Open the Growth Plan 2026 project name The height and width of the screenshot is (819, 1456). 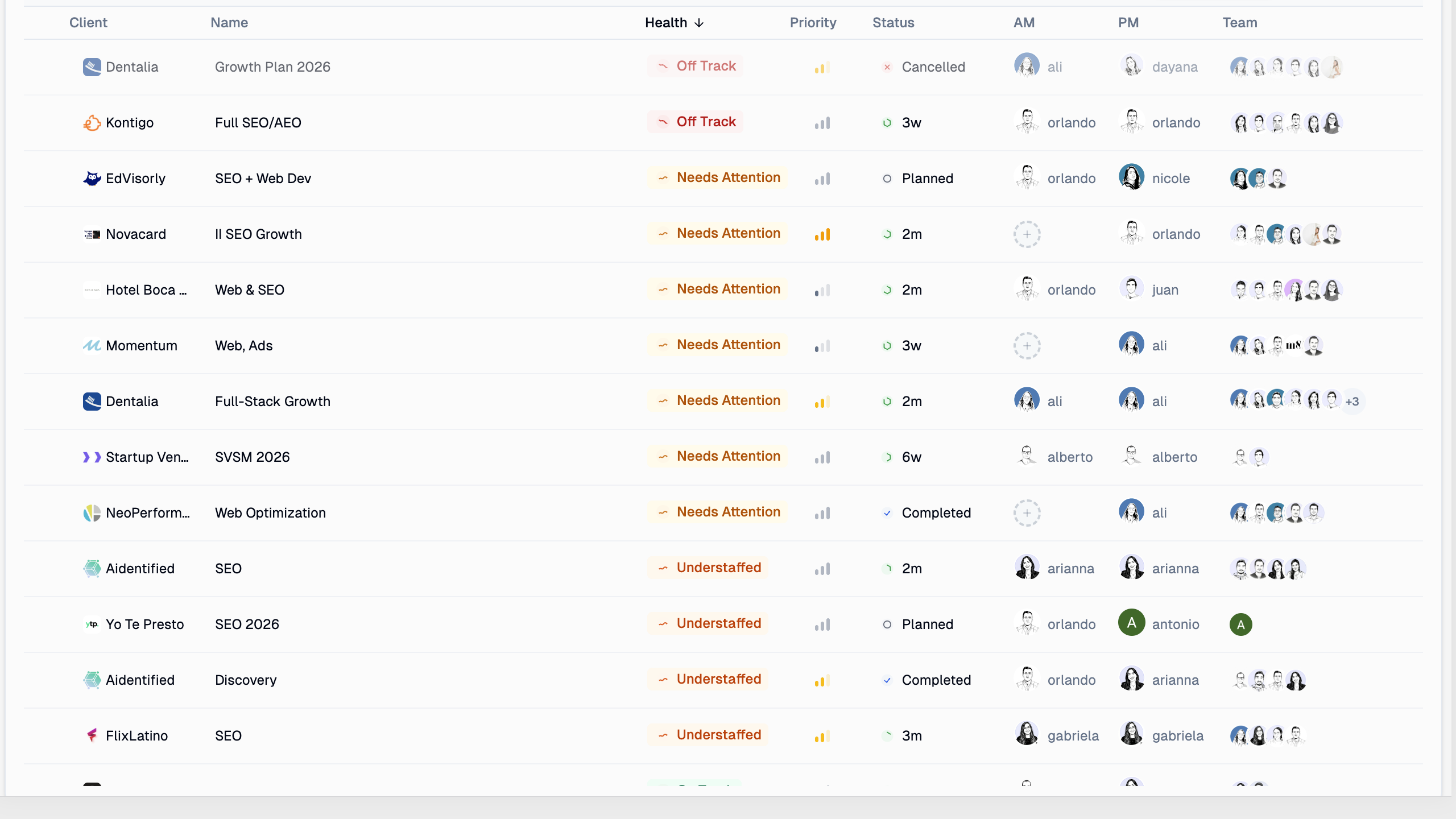(272, 67)
